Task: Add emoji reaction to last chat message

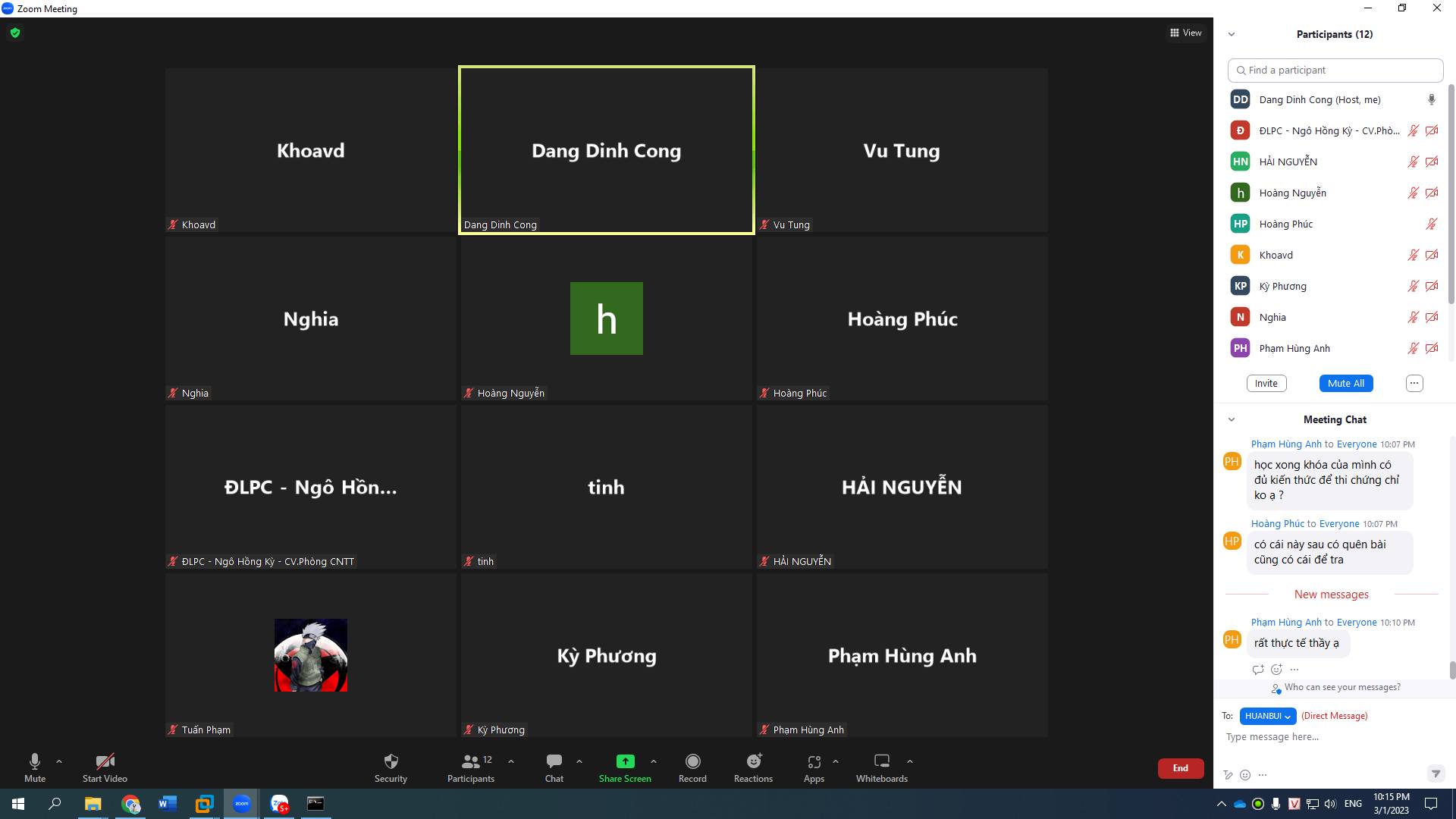Action: pyautogui.click(x=1277, y=670)
